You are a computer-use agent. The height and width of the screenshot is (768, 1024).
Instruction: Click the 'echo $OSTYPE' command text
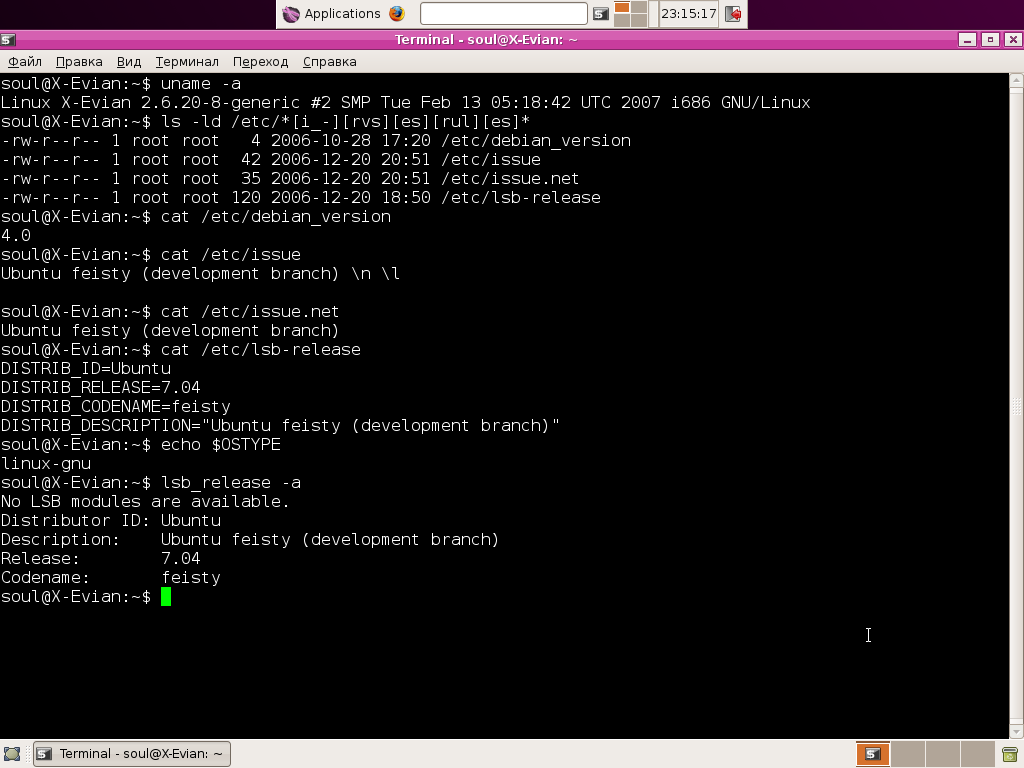[221, 445]
